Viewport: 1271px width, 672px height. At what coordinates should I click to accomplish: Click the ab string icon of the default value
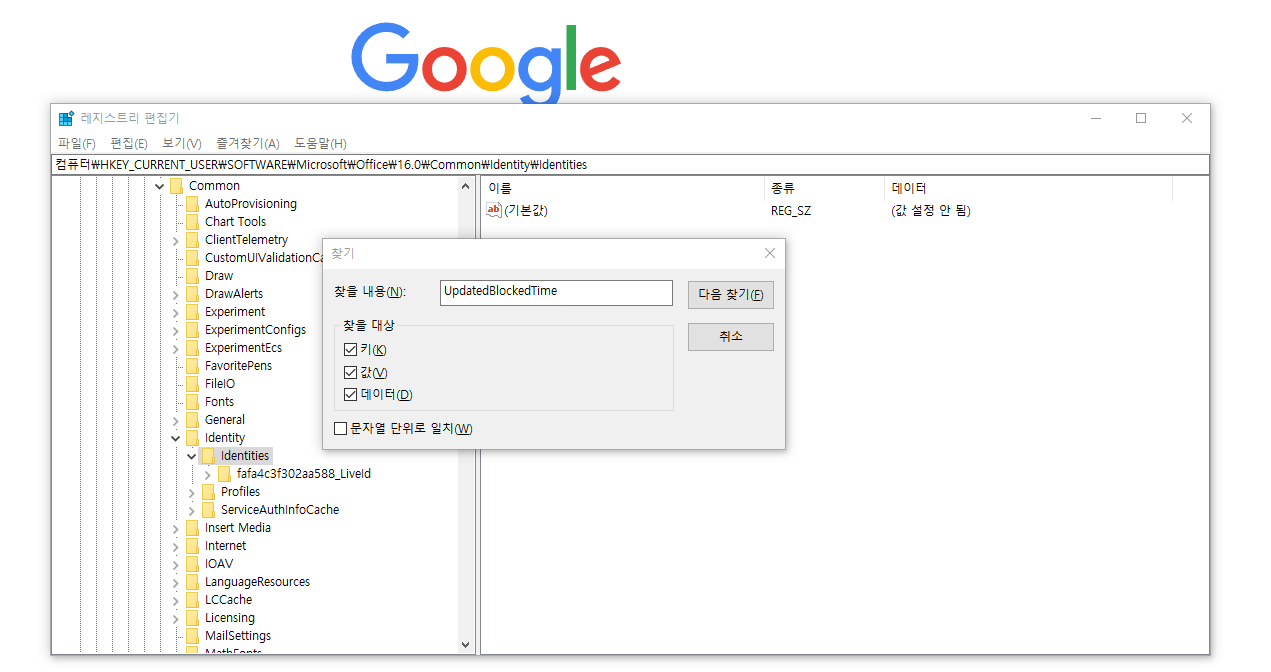(x=493, y=210)
